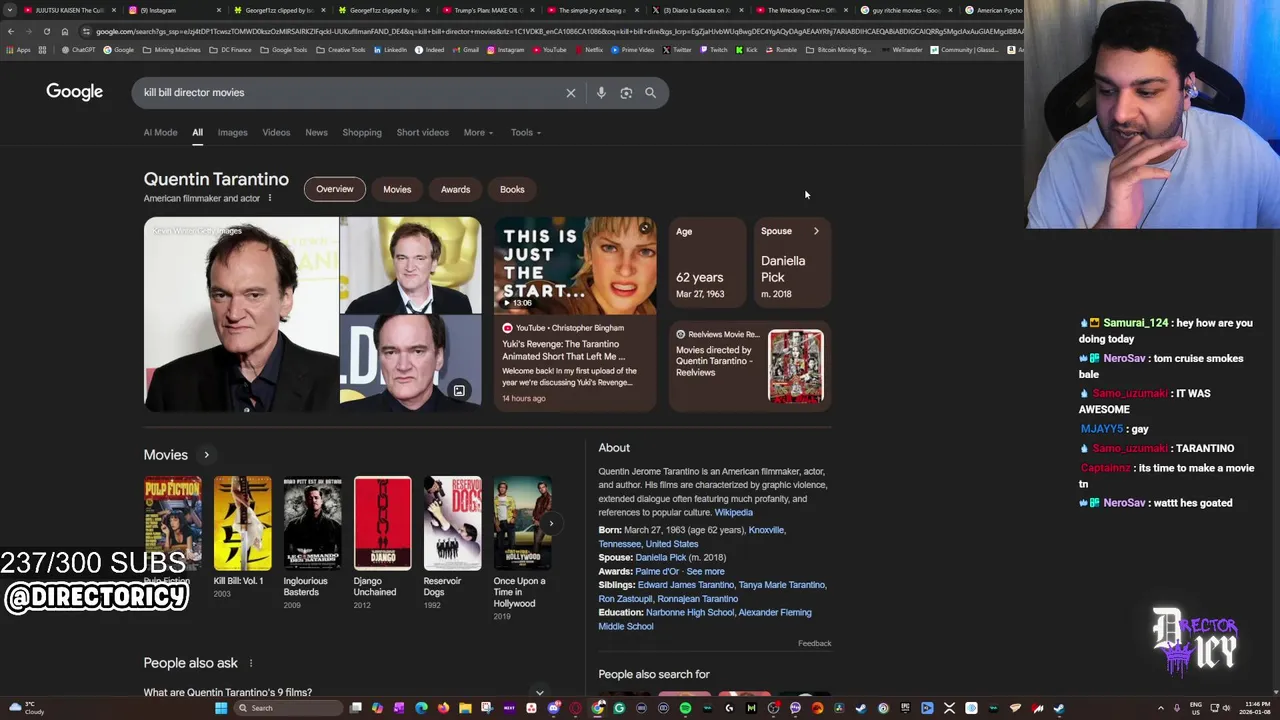This screenshot has height=720, width=1280.
Task: Open the ChatGPT bookmark
Action: pos(79,50)
